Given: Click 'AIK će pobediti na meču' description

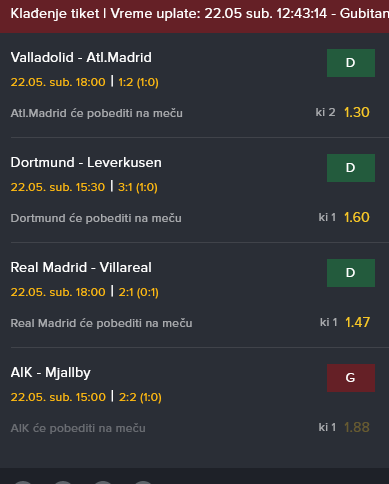Looking at the screenshot, I should [x=78, y=428].
